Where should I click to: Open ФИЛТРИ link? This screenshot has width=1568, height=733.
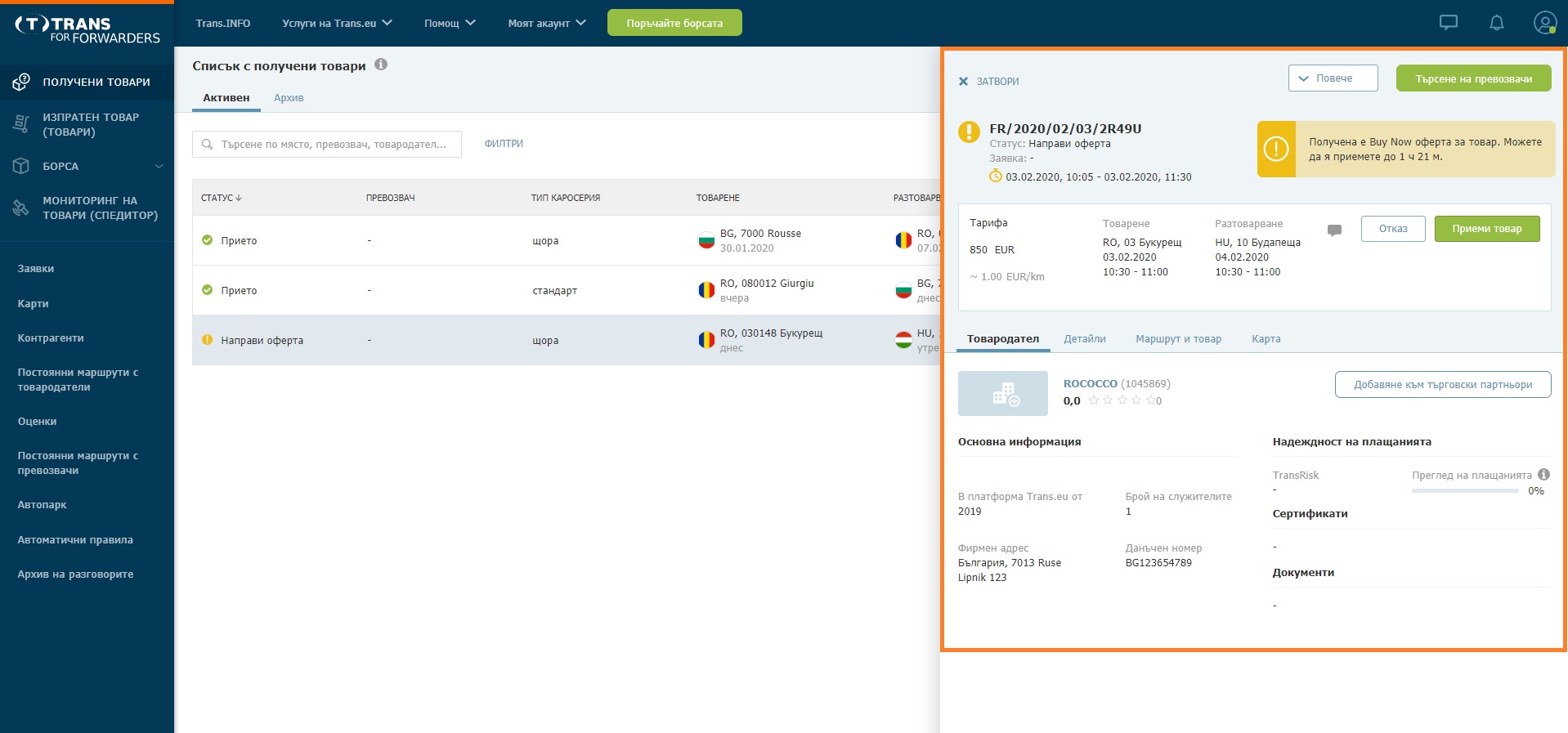[504, 144]
